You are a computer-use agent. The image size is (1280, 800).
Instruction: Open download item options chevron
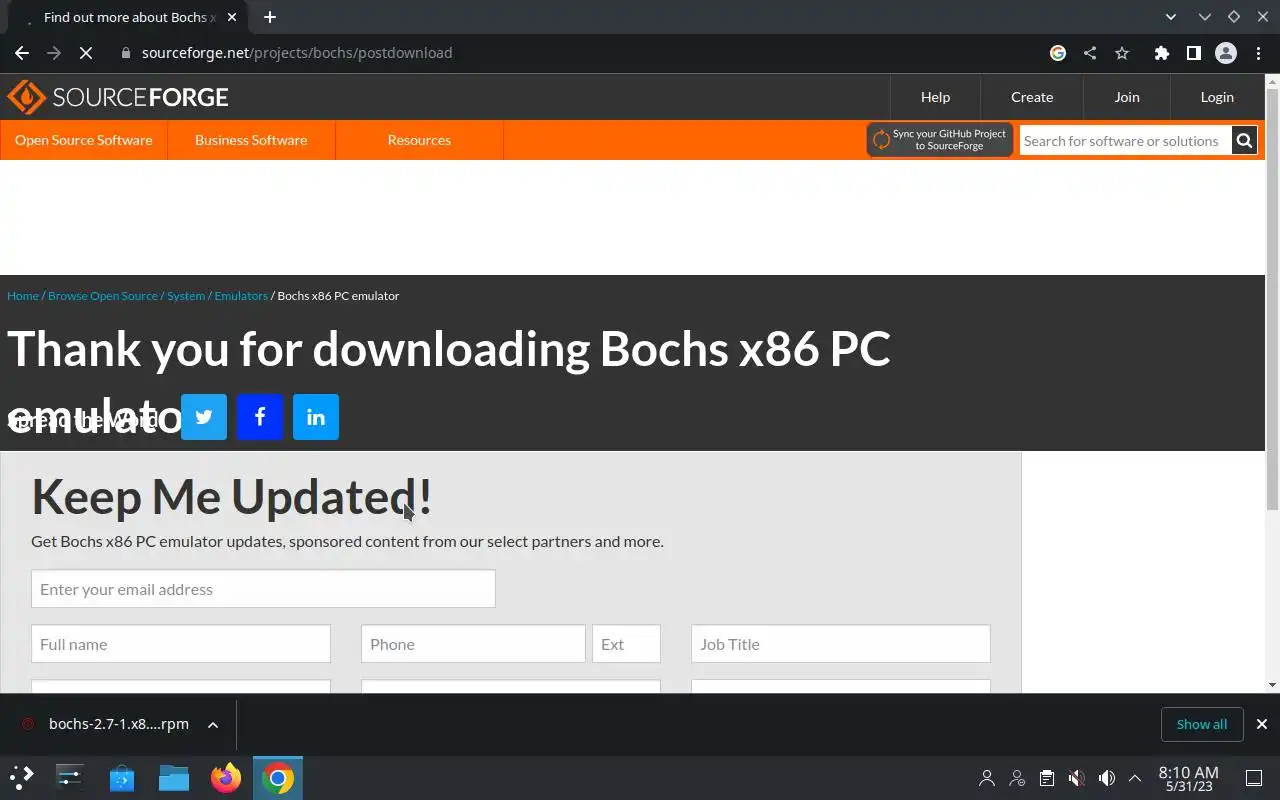(x=213, y=725)
